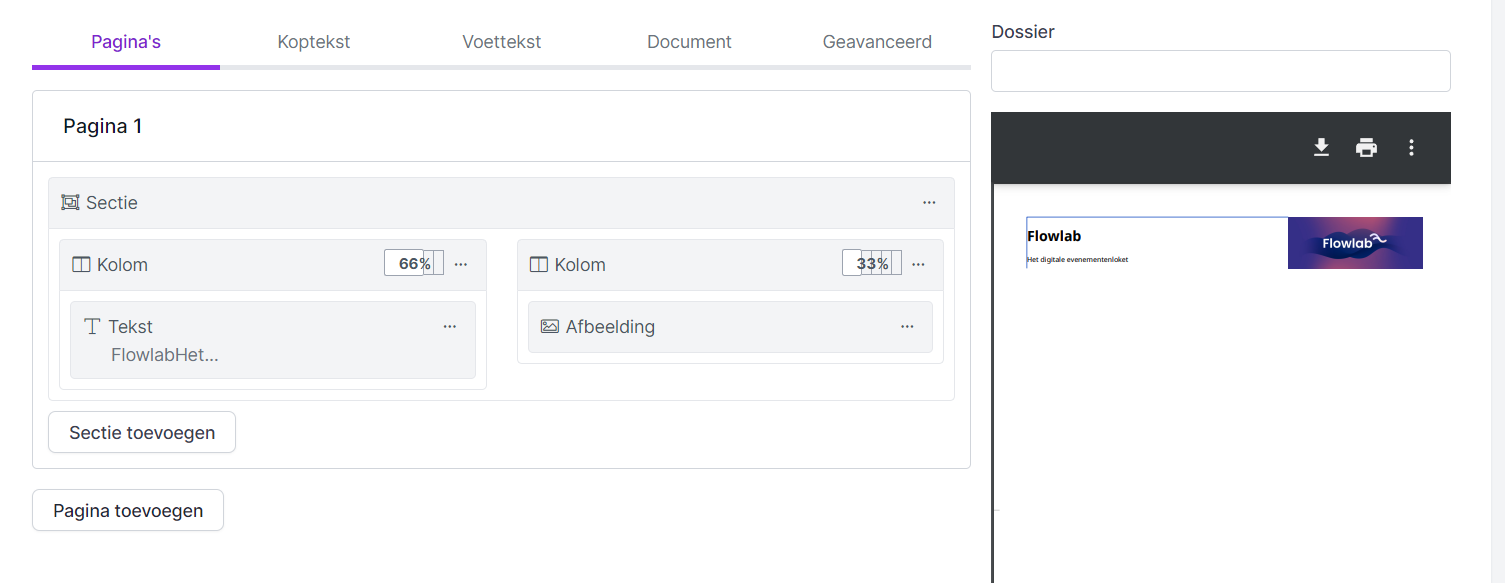
Task: Open the Afbeelding element ellipsis menu
Action: 907,327
